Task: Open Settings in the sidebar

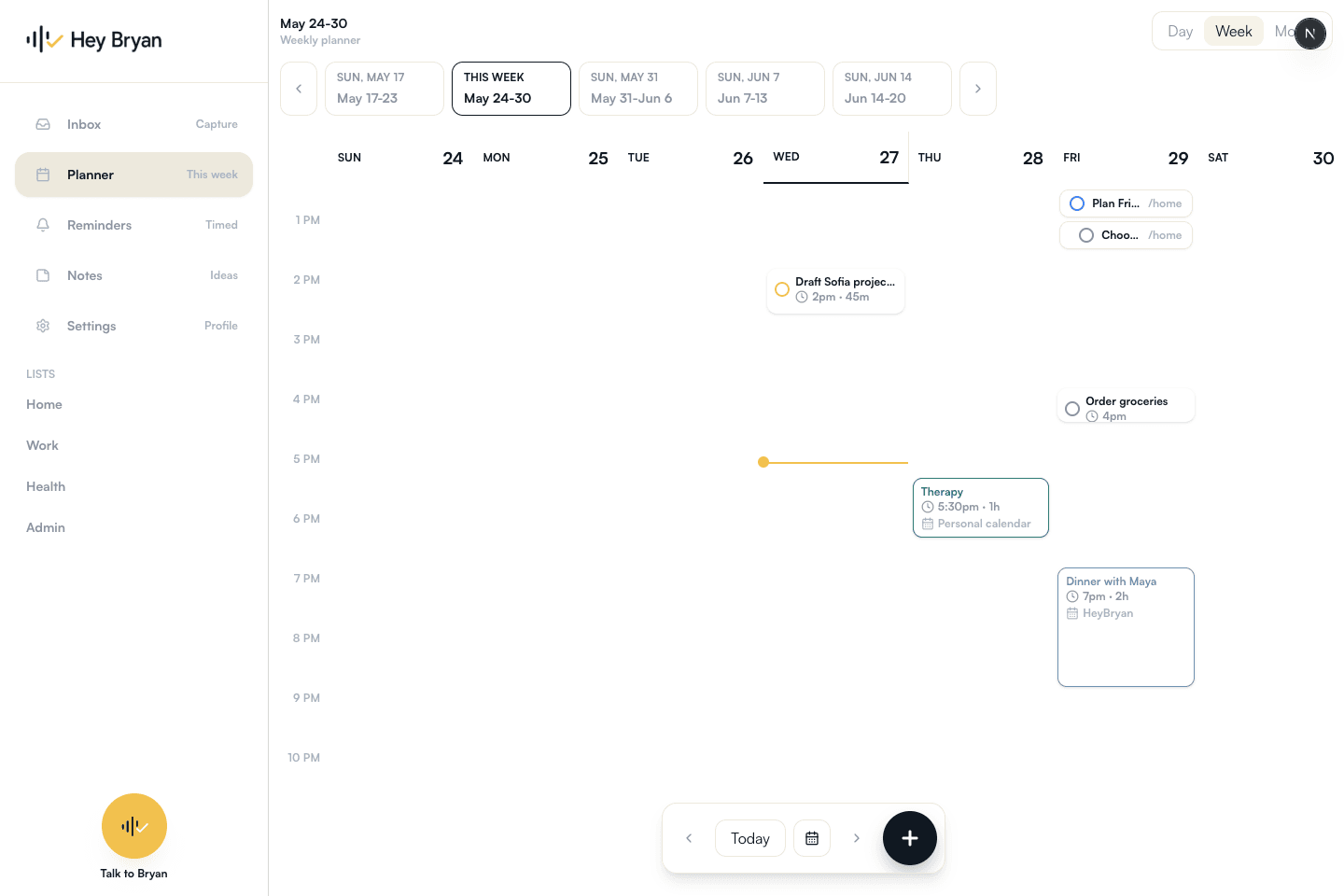Action: (x=134, y=326)
